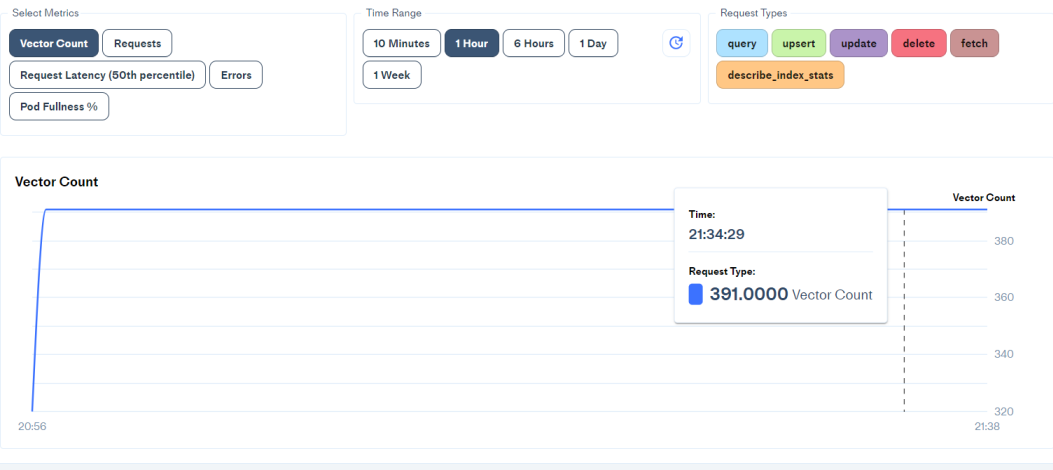Image resolution: width=1053 pixels, height=470 pixels.
Task: Select the Requests metric
Action: pos(137,43)
